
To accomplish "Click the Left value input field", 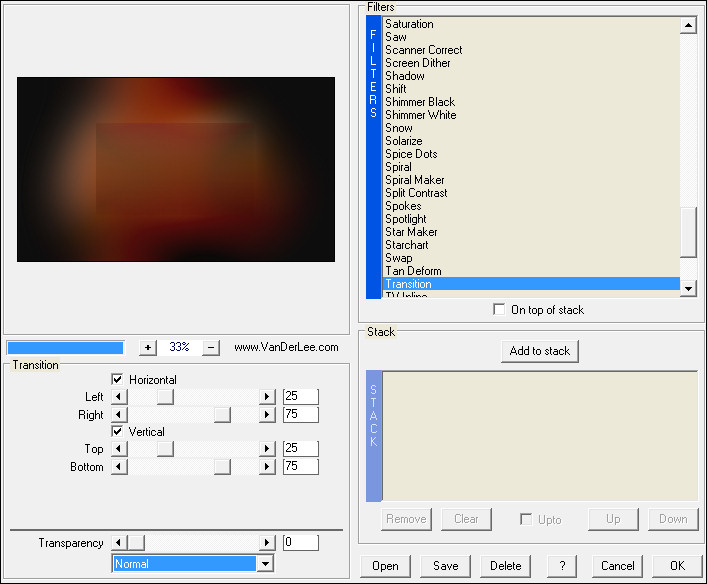I will pyautogui.click(x=301, y=396).
